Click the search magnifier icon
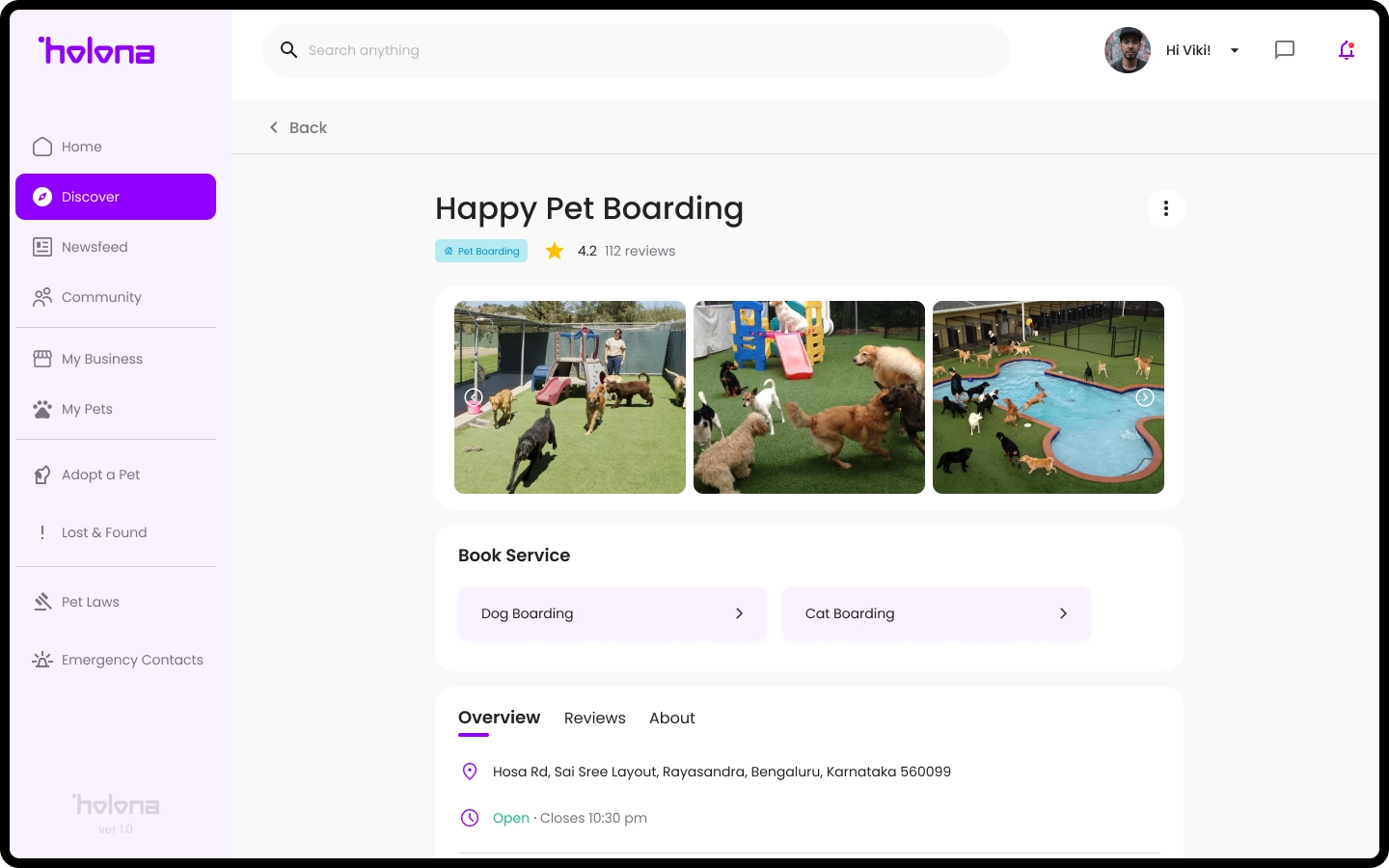 [x=288, y=50]
